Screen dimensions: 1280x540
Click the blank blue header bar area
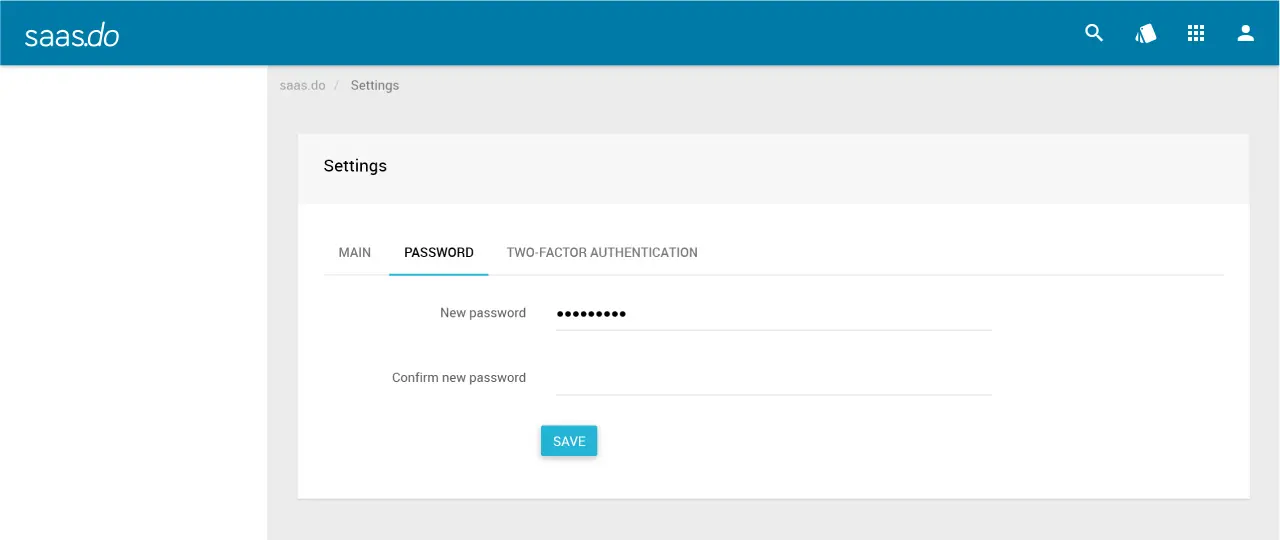click(600, 33)
